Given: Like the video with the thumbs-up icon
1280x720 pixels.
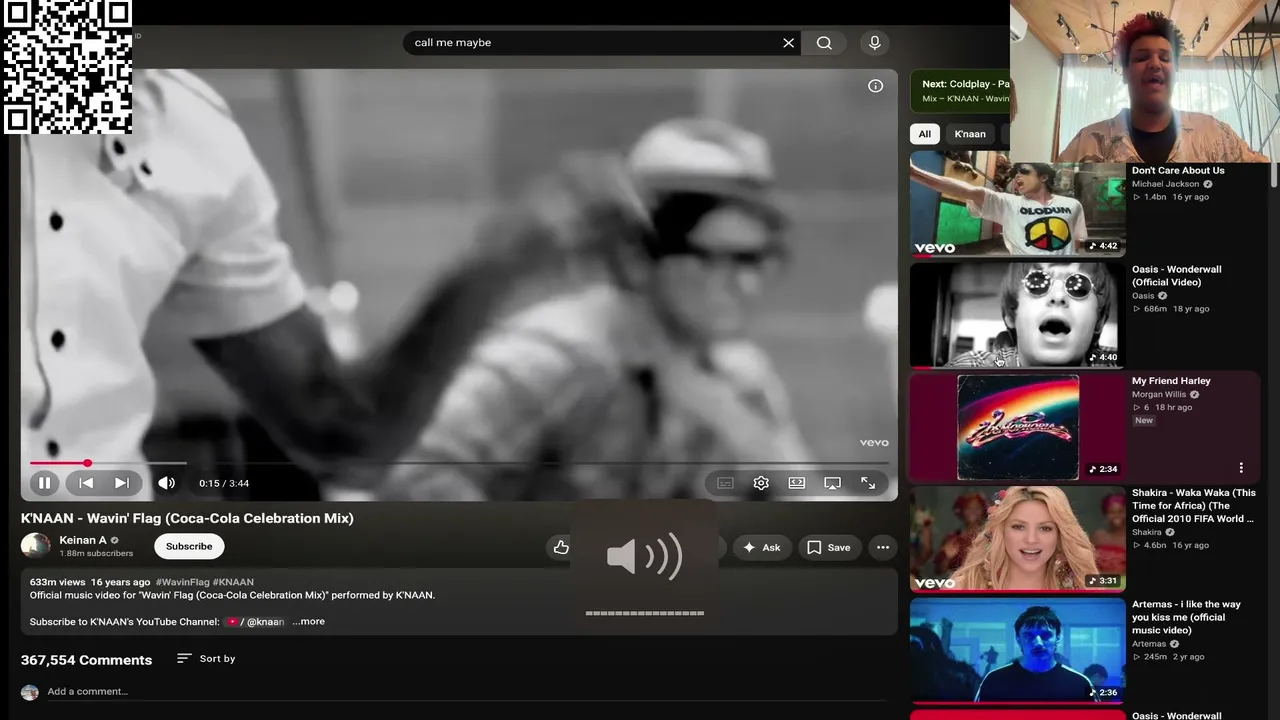Looking at the screenshot, I should coord(561,547).
